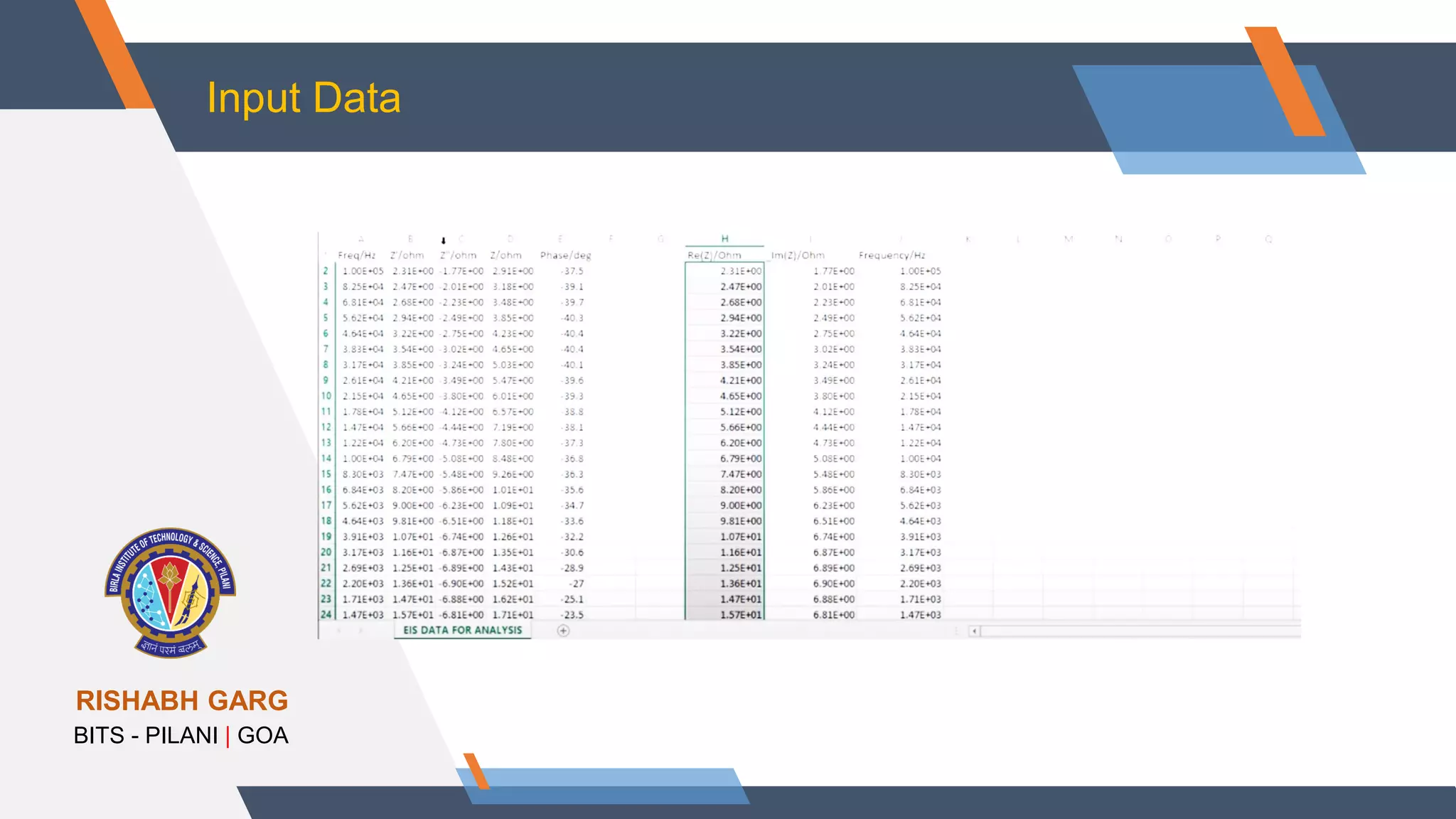Screen dimensions: 1456x819
Task: Select column H header
Action: pos(724,239)
